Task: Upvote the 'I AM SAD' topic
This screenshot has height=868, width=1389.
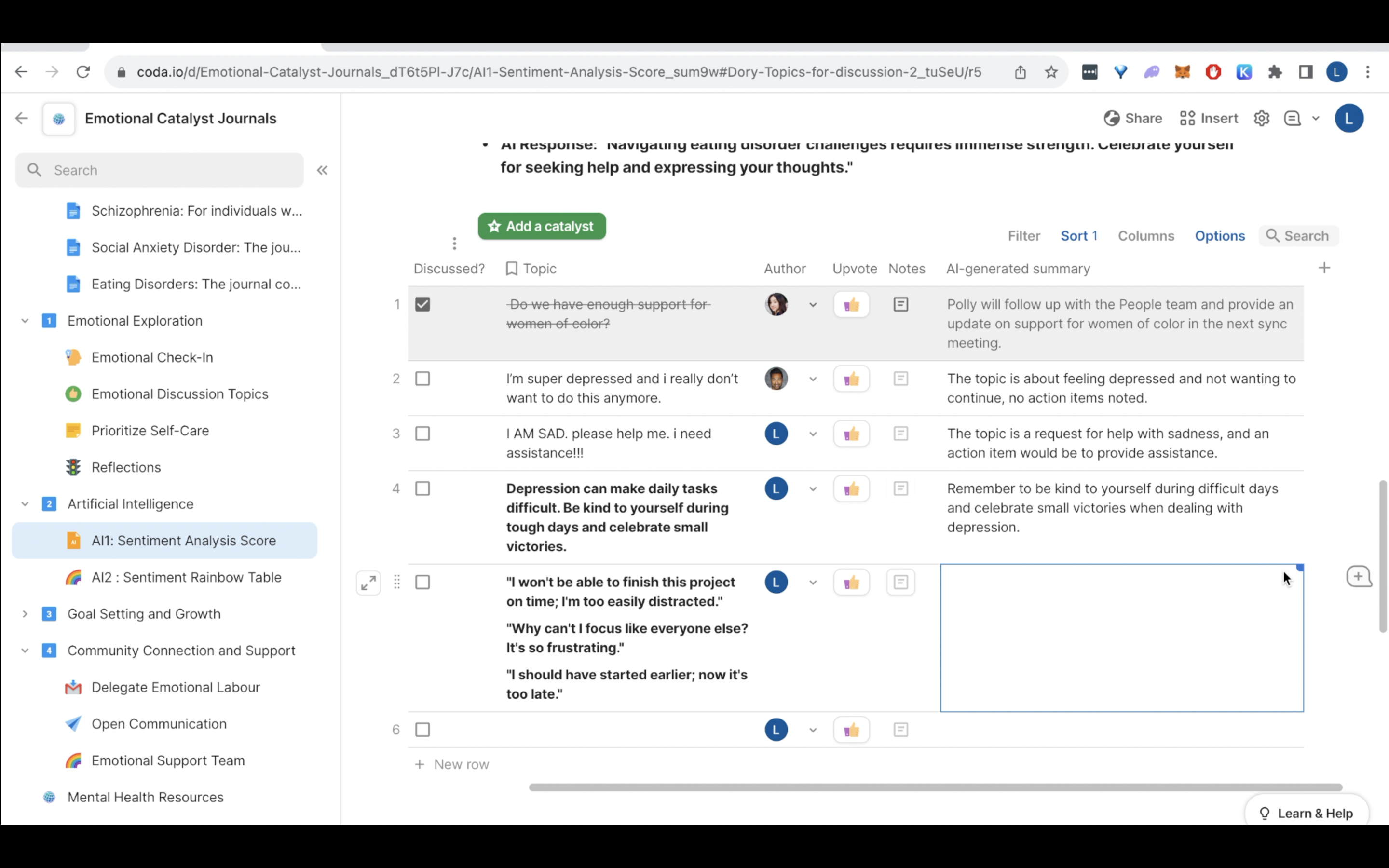Action: click(851, 434)
